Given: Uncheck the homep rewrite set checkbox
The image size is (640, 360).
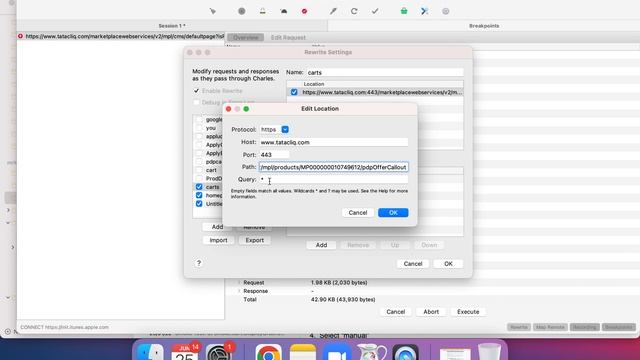Looking at the screenshot, I should click(199, 196).
